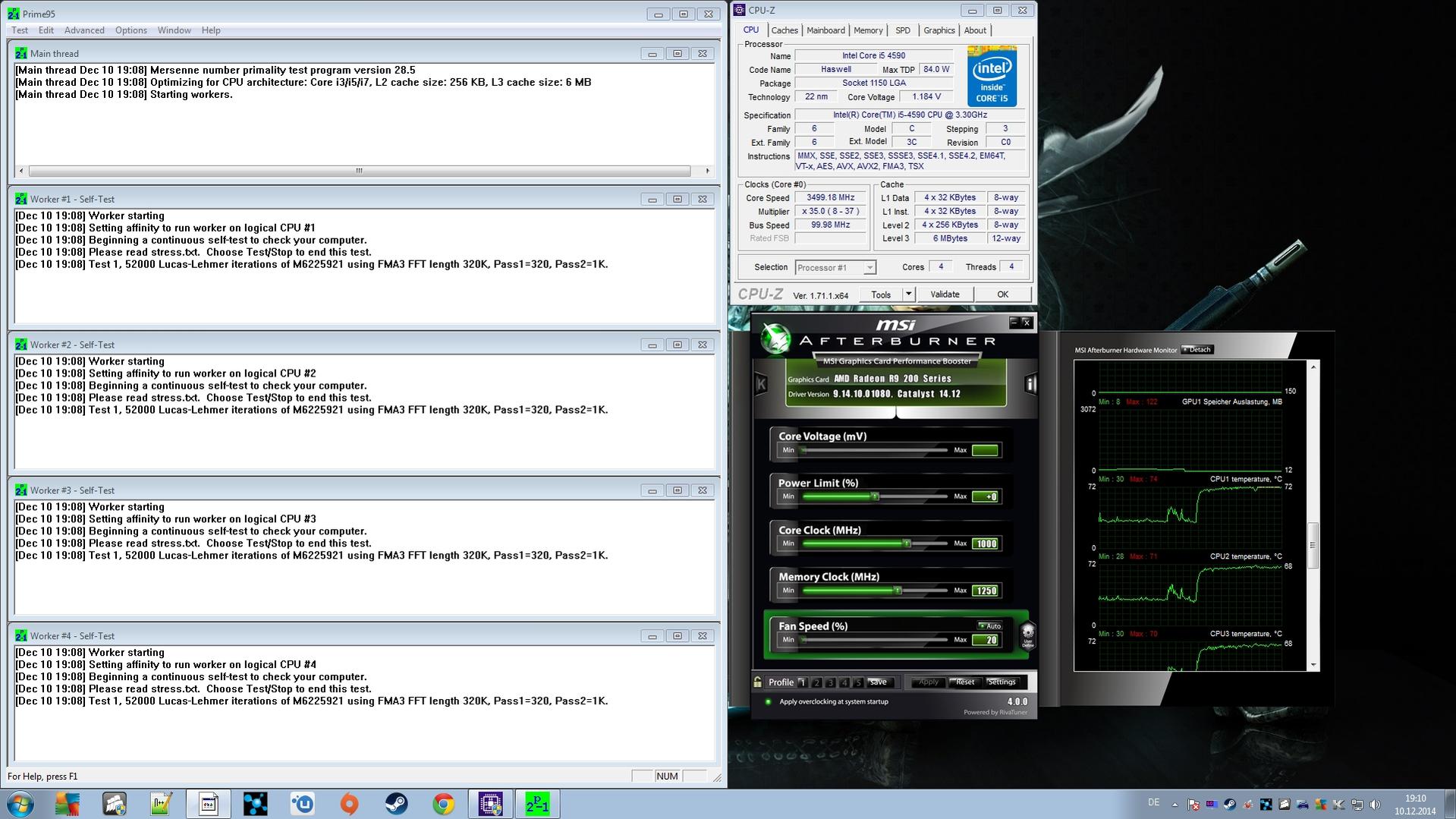Click the Memory Clock slider handle

[x=898, y=591]
